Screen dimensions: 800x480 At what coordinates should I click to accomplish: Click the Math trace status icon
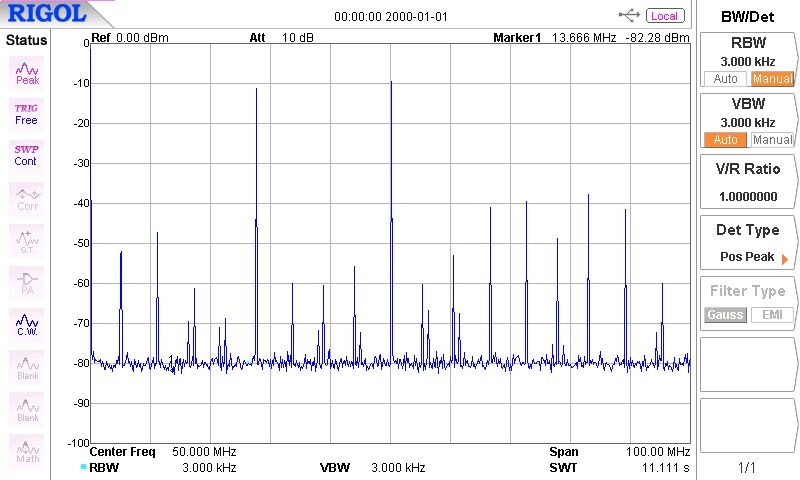click(x=27, y=451)
